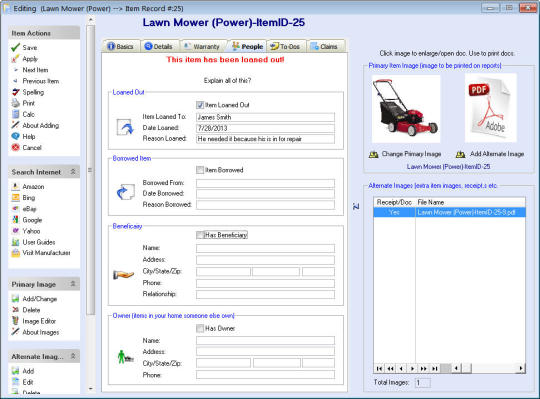Click the green Save checkmark icon

[x=15, y=48]
